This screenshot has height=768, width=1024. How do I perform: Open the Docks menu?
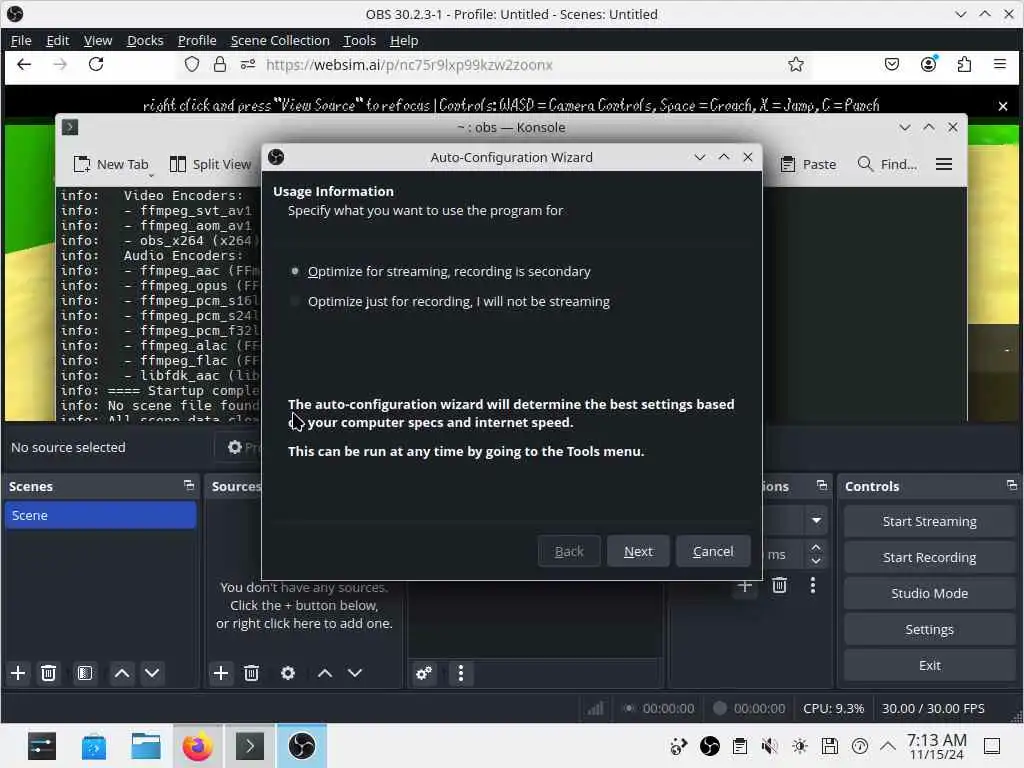pos(145,40)
